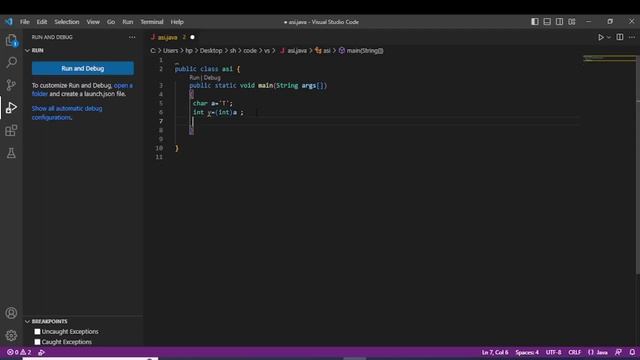Screen dimensions: 640x360
Task: Click the editor vertical scrollbar
Action: [x=638, y=163]
